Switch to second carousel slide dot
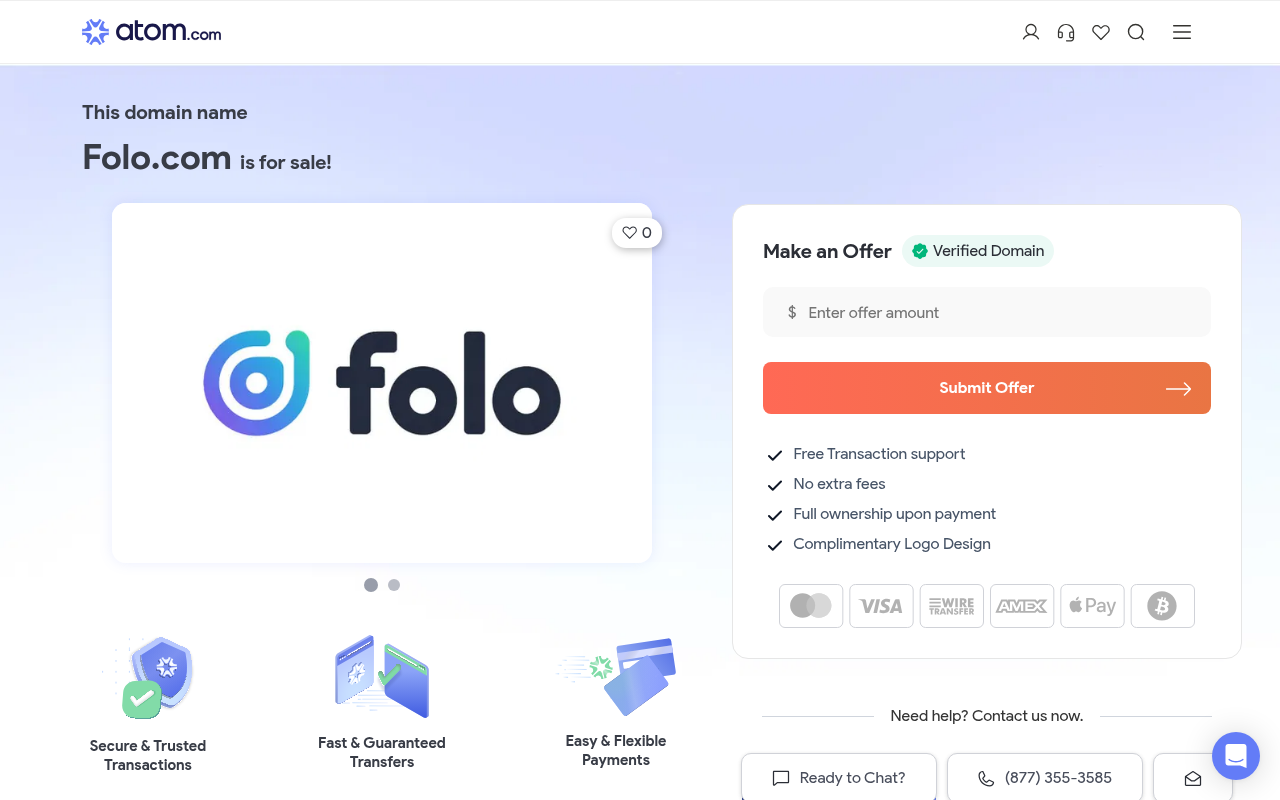This screenshot has width=1280, height=800. point(394,585)
